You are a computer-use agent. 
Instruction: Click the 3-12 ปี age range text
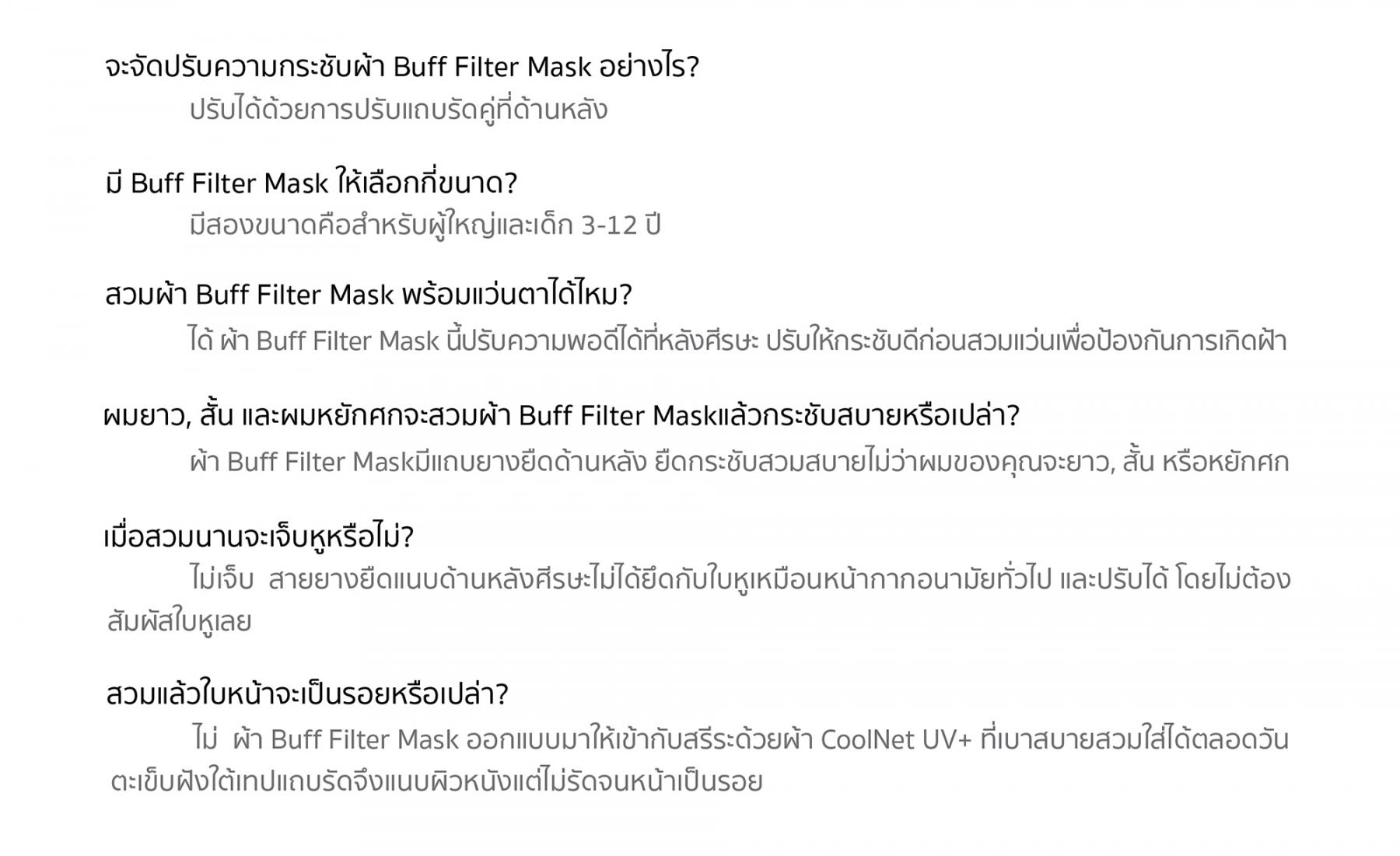621,225
